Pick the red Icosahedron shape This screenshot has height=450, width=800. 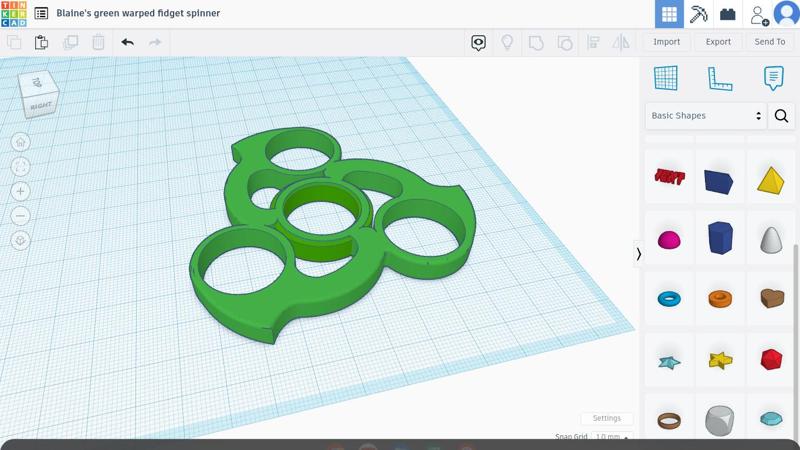(x=771, y=360)
